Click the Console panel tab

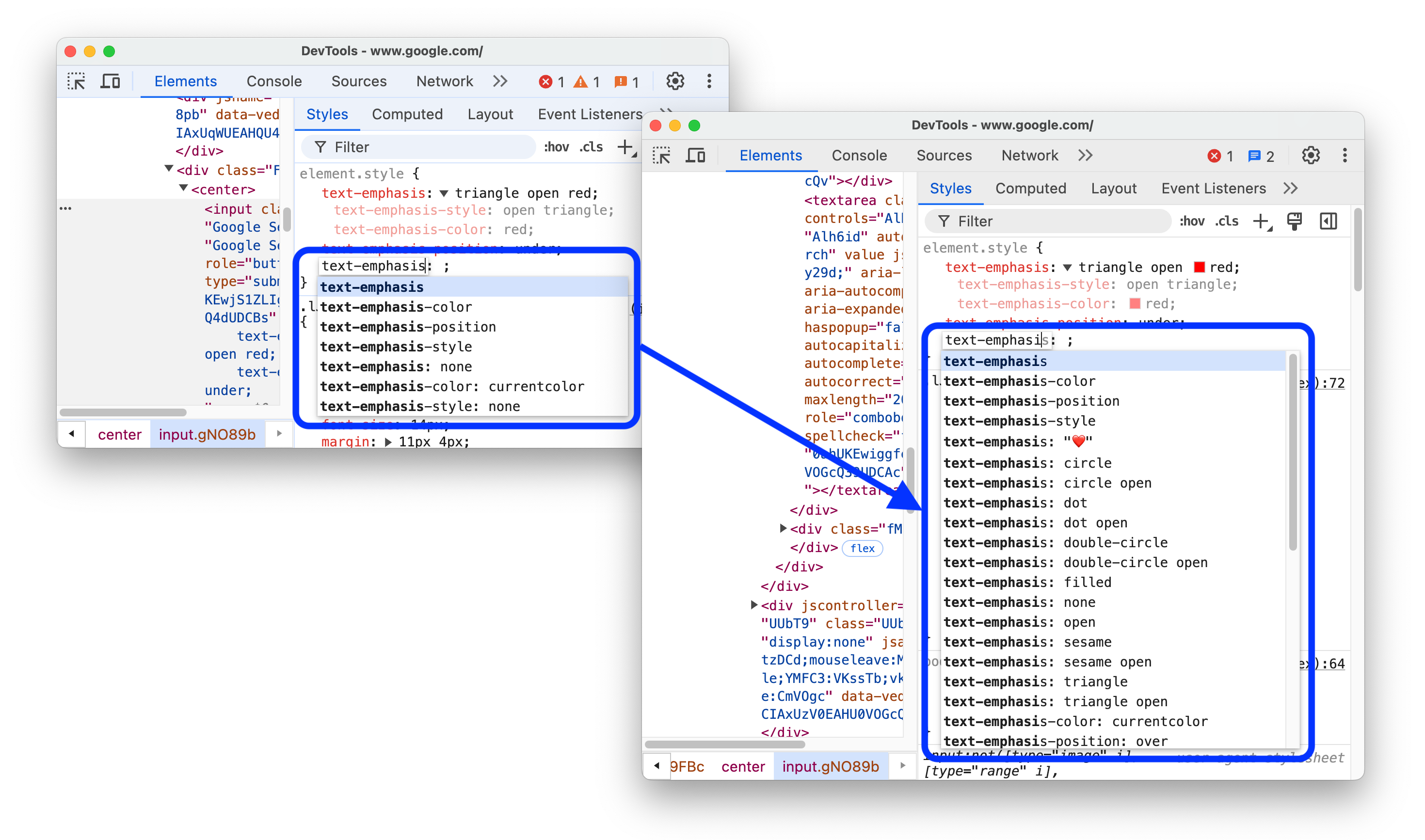click(858, 154)
